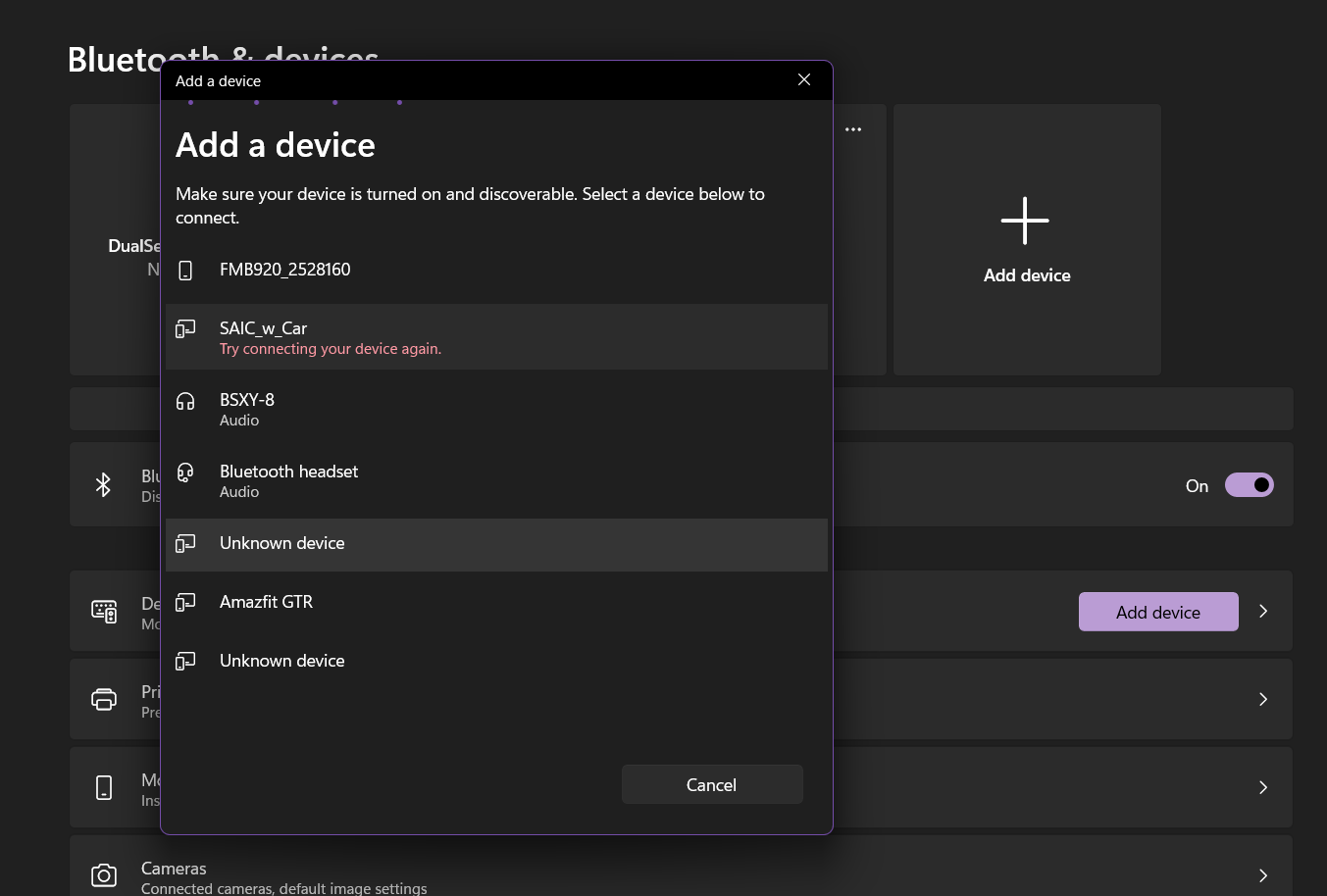
Task: Cancel the Add a device dialog
Action: pyautogui.click(x=712, y=784)
